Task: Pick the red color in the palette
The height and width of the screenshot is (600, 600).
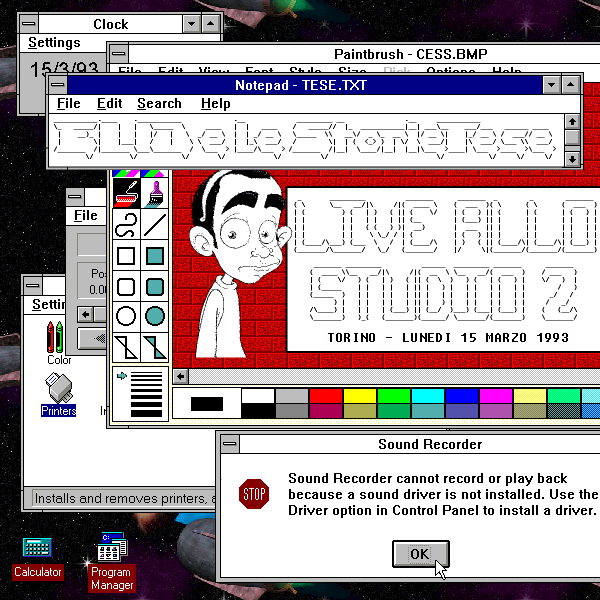Action: tap(326, 396)
